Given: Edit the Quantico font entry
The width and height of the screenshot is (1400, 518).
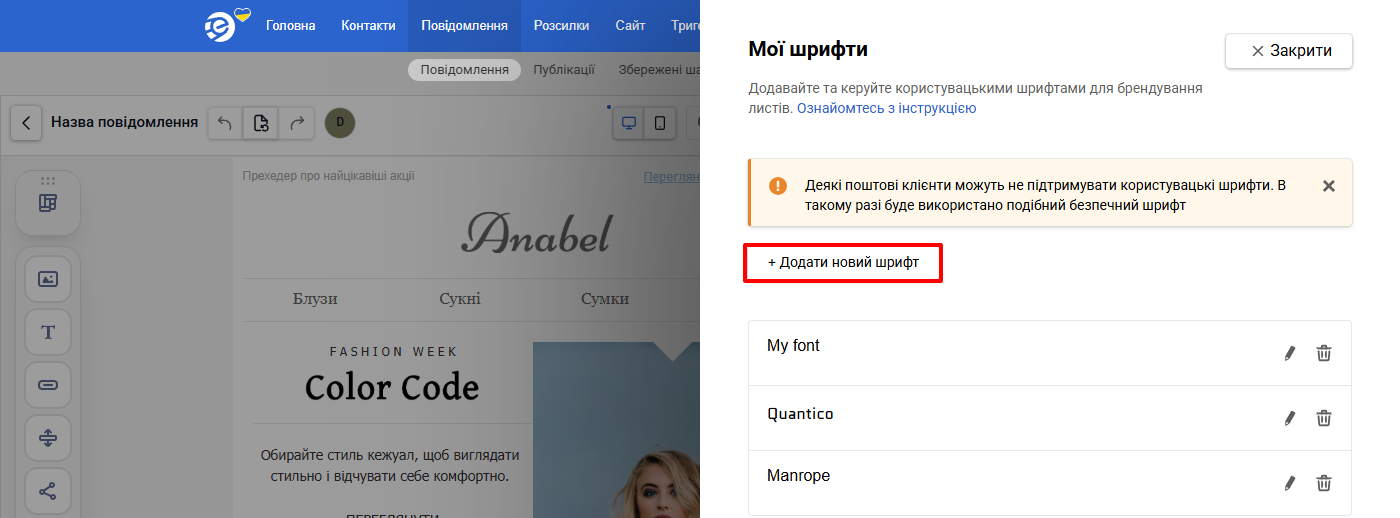Looking at the screenshot, I should (1290, 418).
